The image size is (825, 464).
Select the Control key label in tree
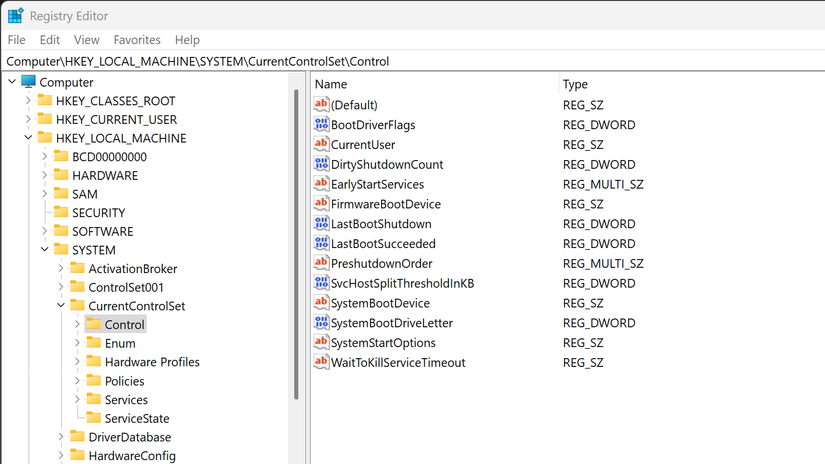(124, 325)
